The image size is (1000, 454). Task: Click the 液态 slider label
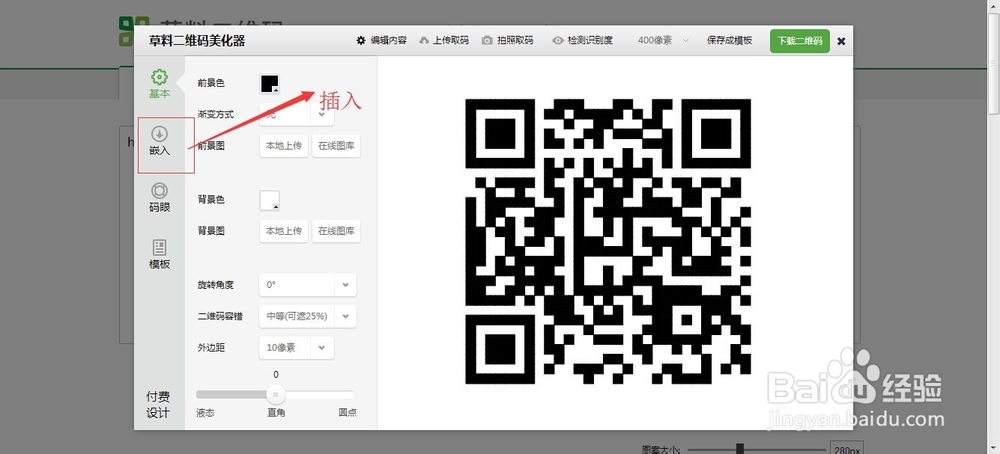205,413
